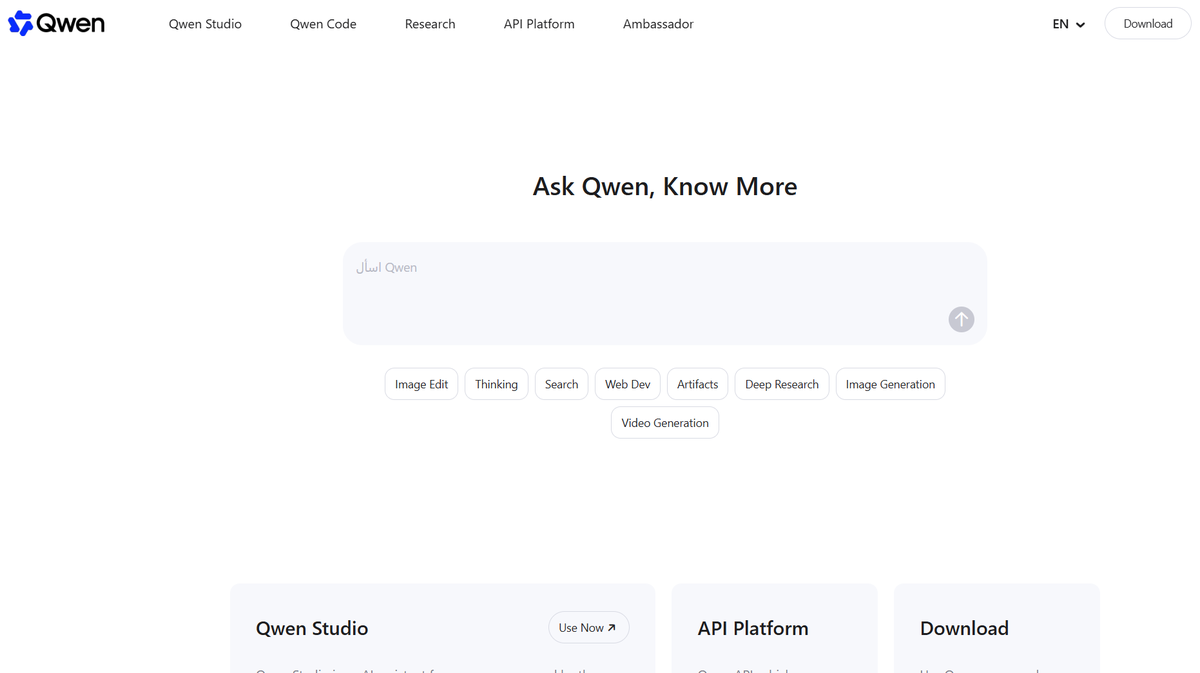This screenshot has width=1200, height=673.
Task: Click the Ask Qwen, Know More heading
Action: click(x=665, y=186)
